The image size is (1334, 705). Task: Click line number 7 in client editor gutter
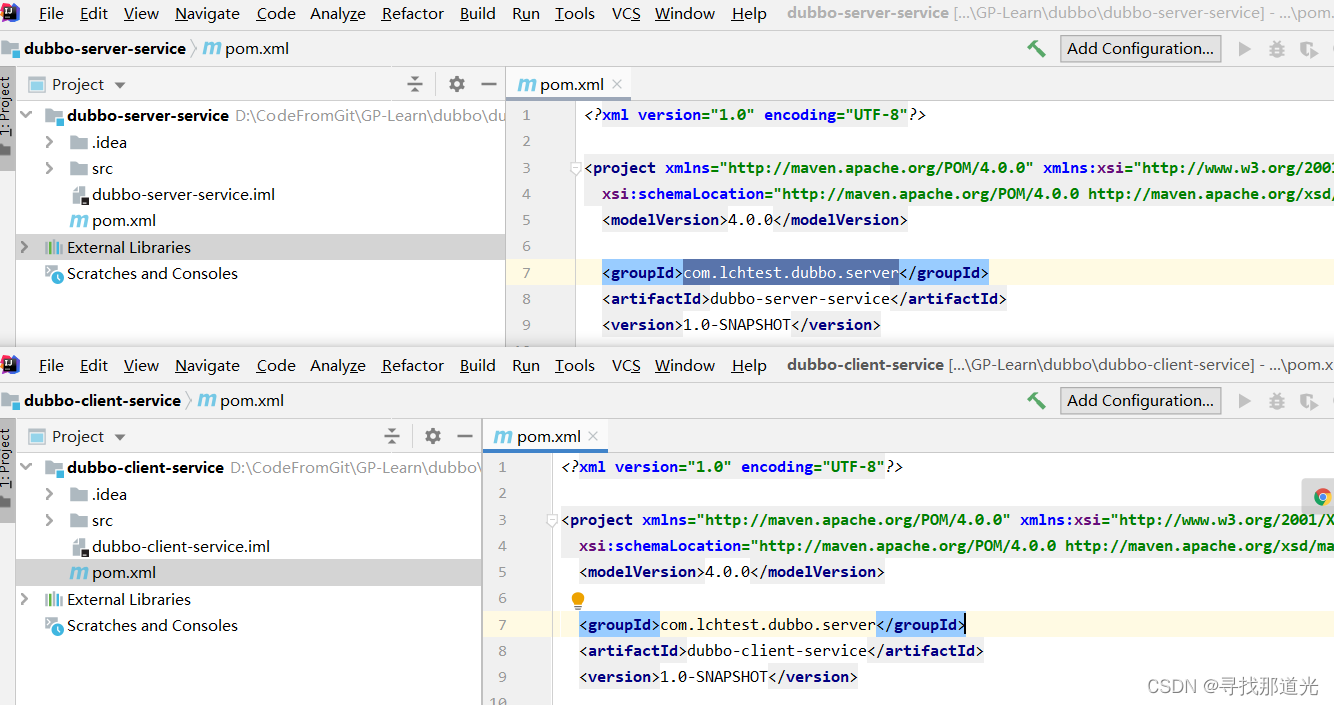[x=502, y=625]
